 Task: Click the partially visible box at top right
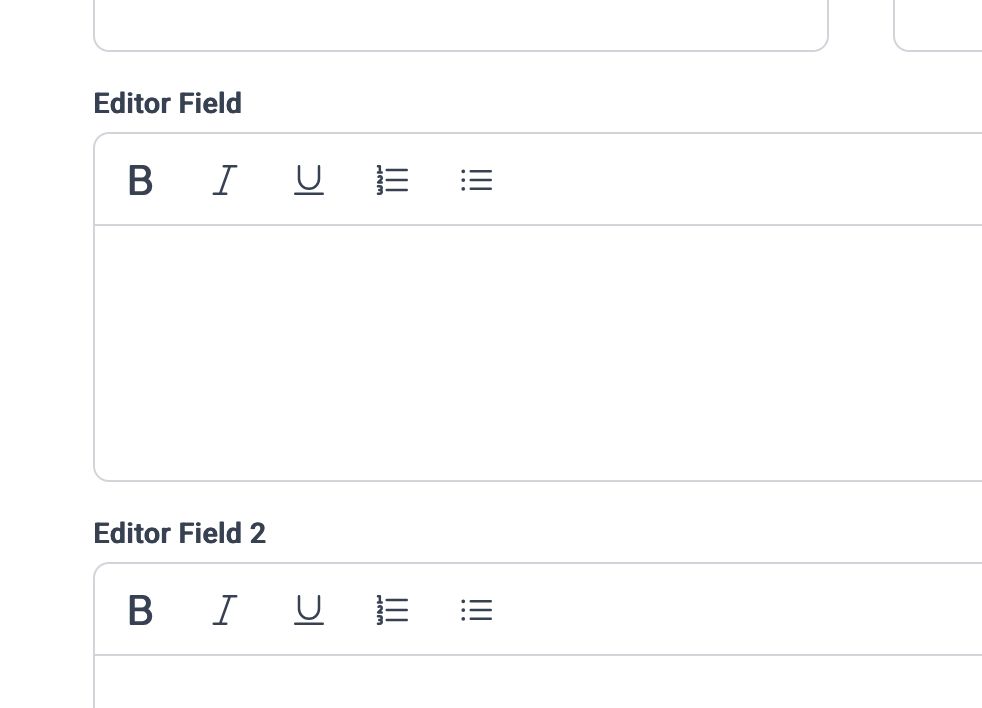pos(938,25)
